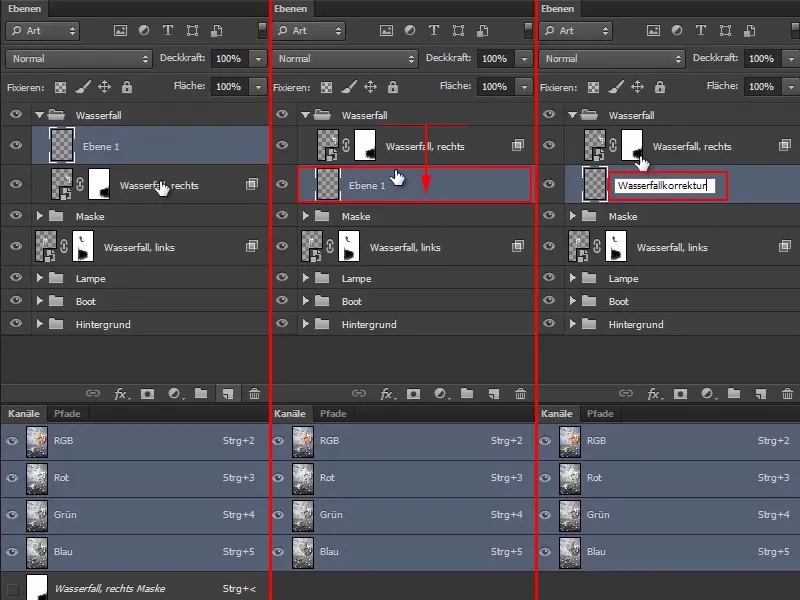Viewport: 800px width, 600px height.
Task: Expand the Boot group in right panel
Action: [572, 302]
